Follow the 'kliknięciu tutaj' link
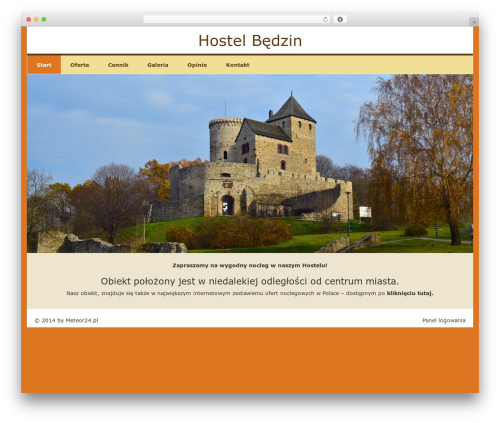 pyautogui.click(x=410, y=293)
